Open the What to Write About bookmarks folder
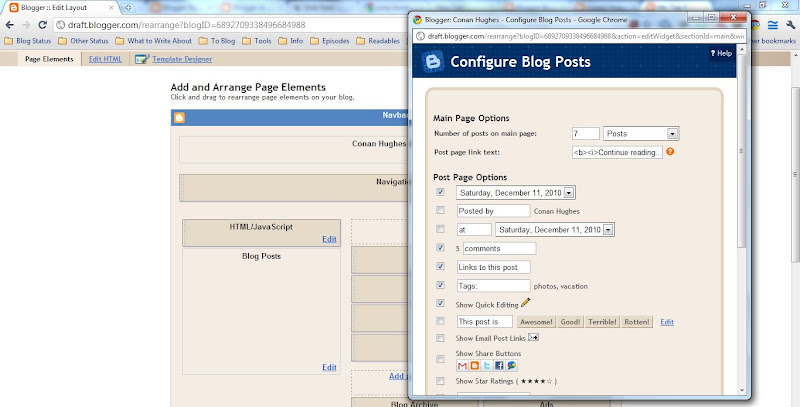Screen dimensions: 800x407 (154, 41)
